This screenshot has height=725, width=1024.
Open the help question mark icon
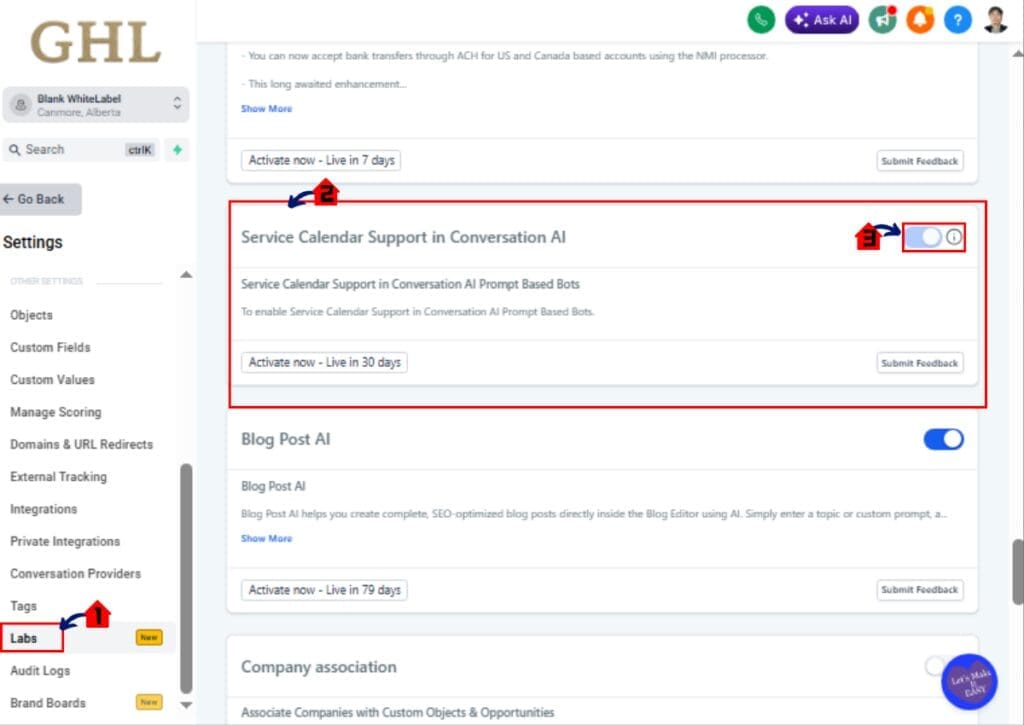(957, 19)
